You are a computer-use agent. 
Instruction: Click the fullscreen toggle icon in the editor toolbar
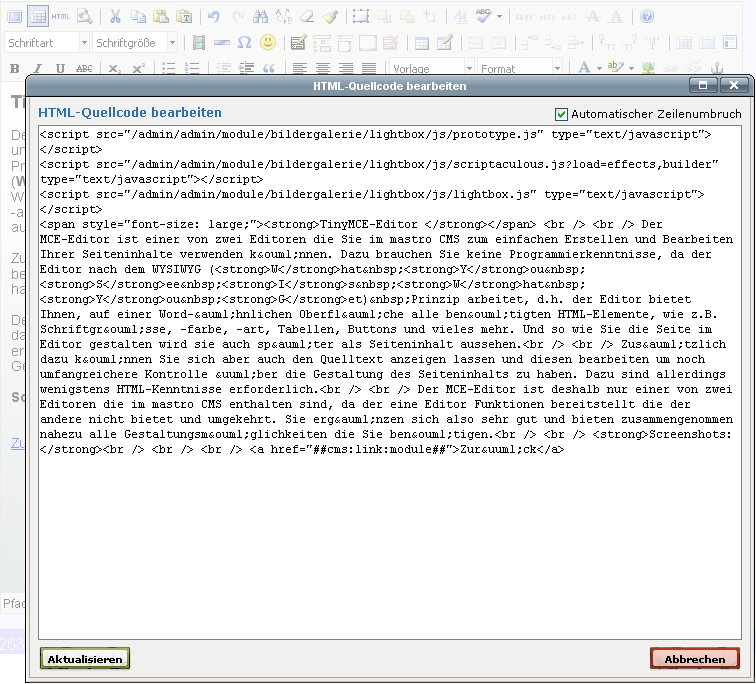click(x=14, y=17)
